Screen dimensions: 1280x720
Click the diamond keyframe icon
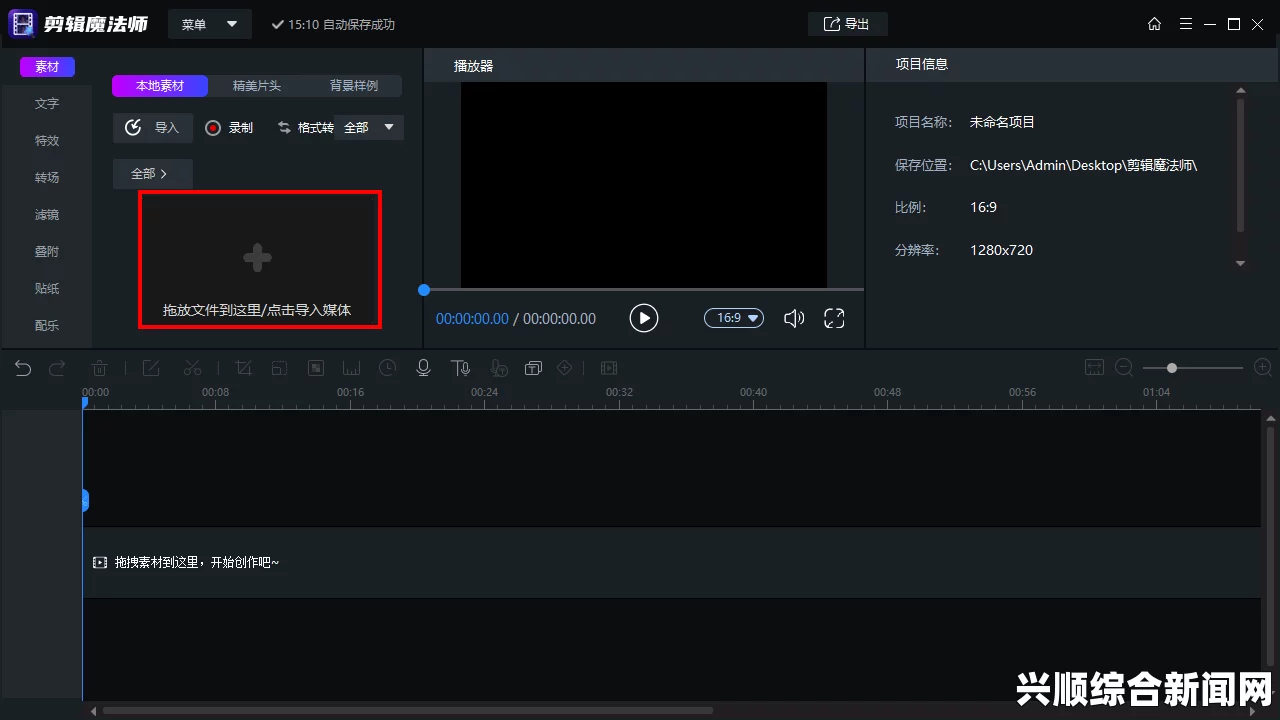[x=565, y=368]
